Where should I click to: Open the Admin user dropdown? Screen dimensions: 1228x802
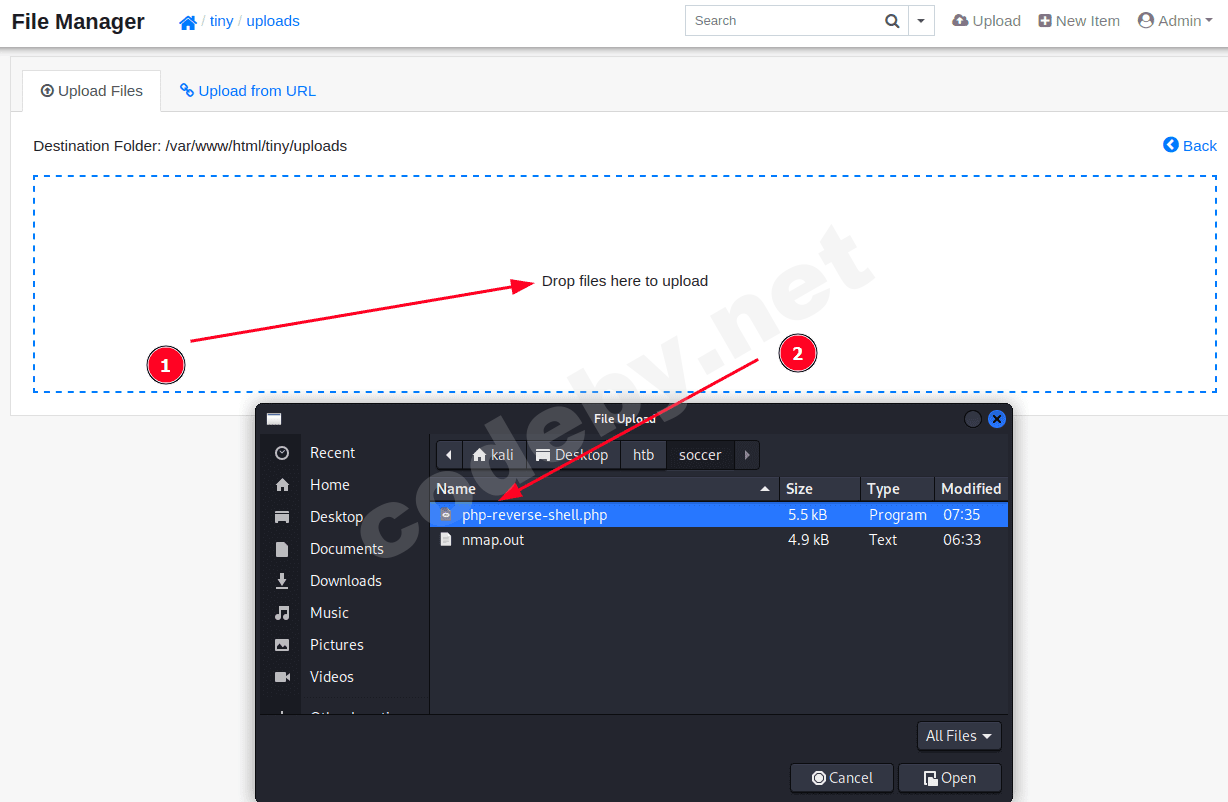pyautogui.click(x=1176, y=21)
